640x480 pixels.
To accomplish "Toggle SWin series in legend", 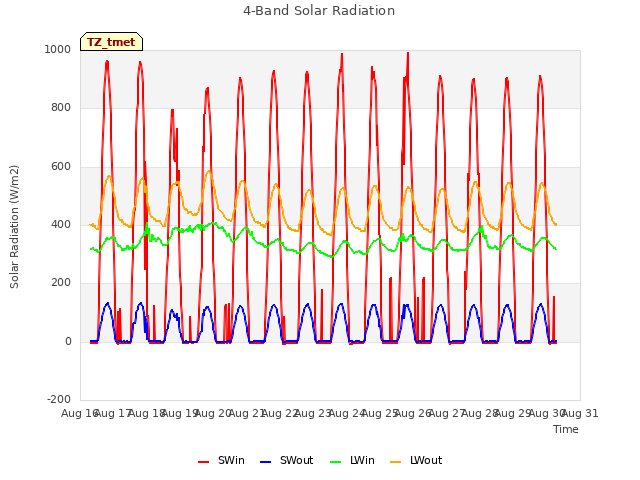I will pyautogui.click(x=221, y=460).
